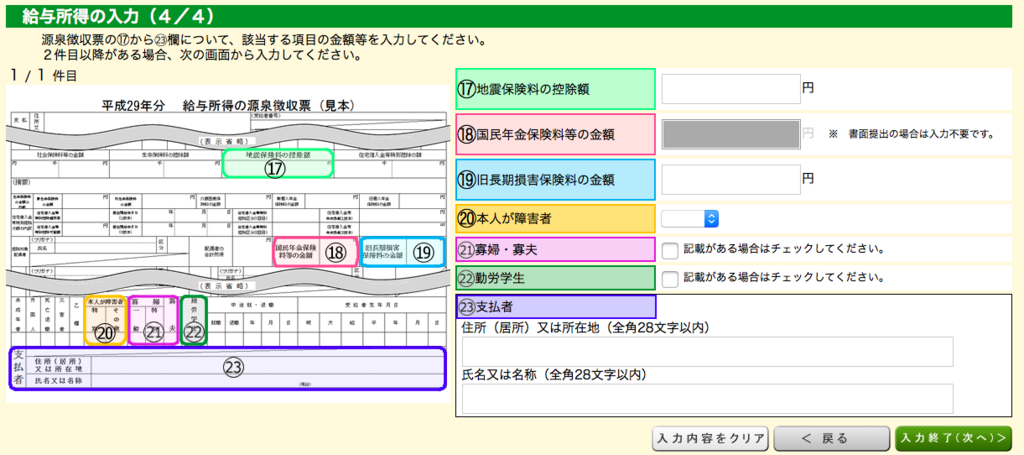Check the ㉒勤労学生 checkbox
This screenshot has height=455, width=1024.
(669, 279)
